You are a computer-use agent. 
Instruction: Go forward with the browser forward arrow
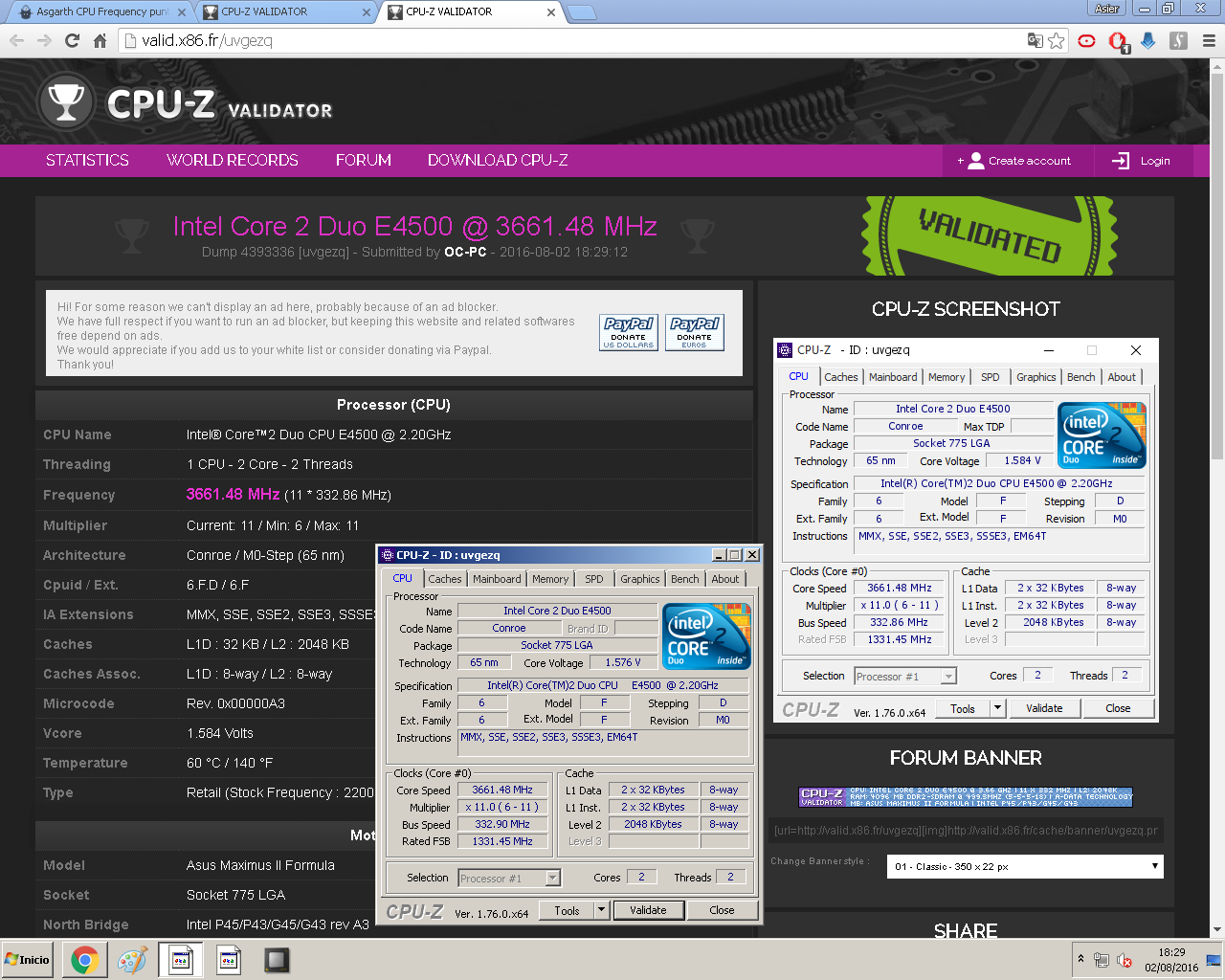44,40
